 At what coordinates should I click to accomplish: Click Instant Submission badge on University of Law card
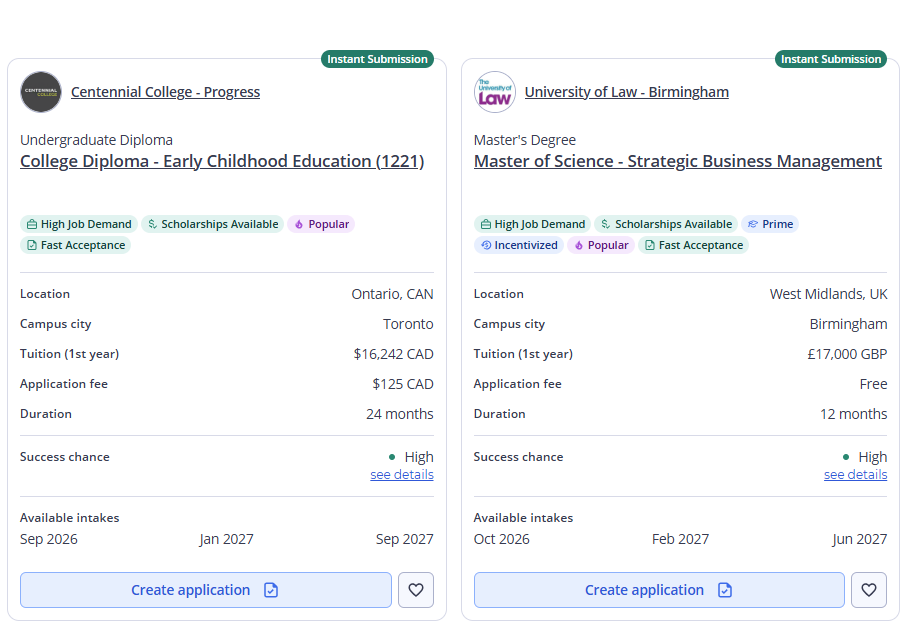click(x=830, y=59)
